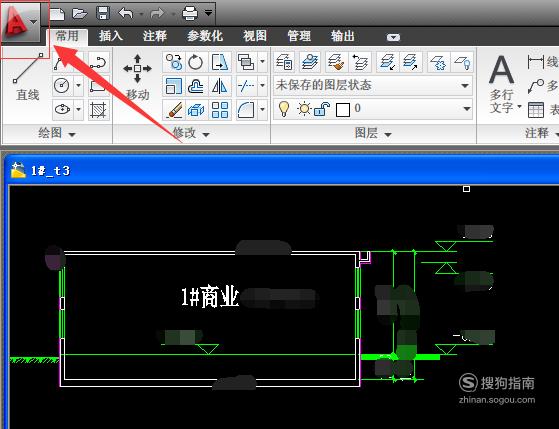Click the Match layer icon with brush
The image size is (559, 429).
pos(336,62)
